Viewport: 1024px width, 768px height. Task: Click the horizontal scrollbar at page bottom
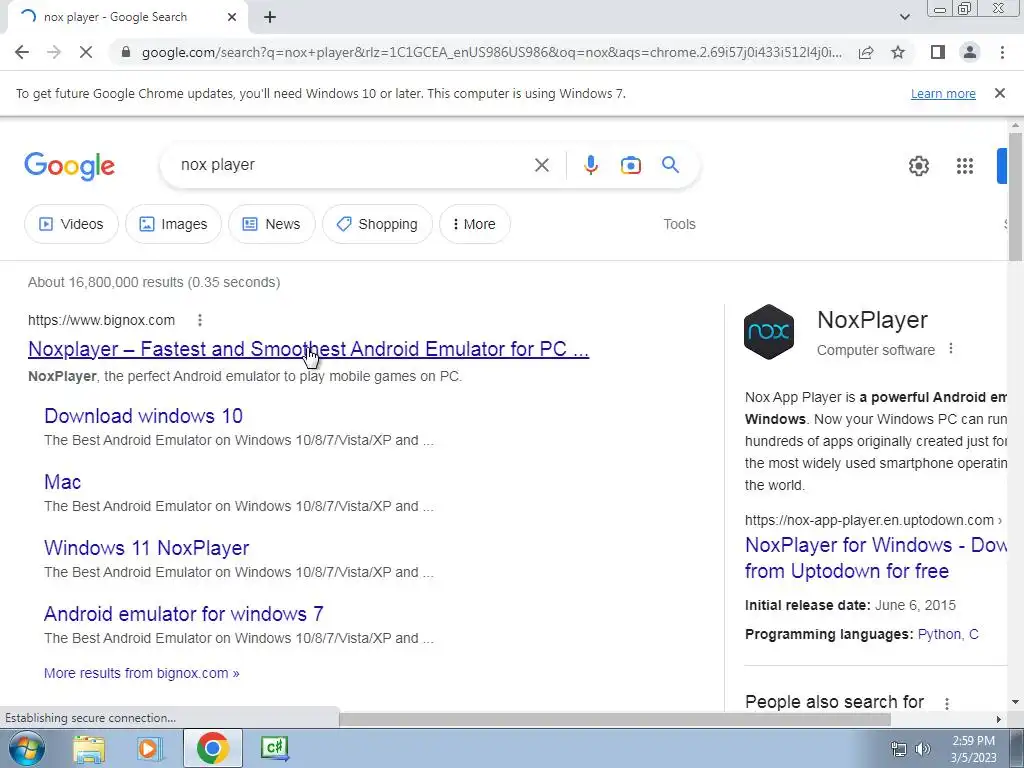(x=614, y=719)
